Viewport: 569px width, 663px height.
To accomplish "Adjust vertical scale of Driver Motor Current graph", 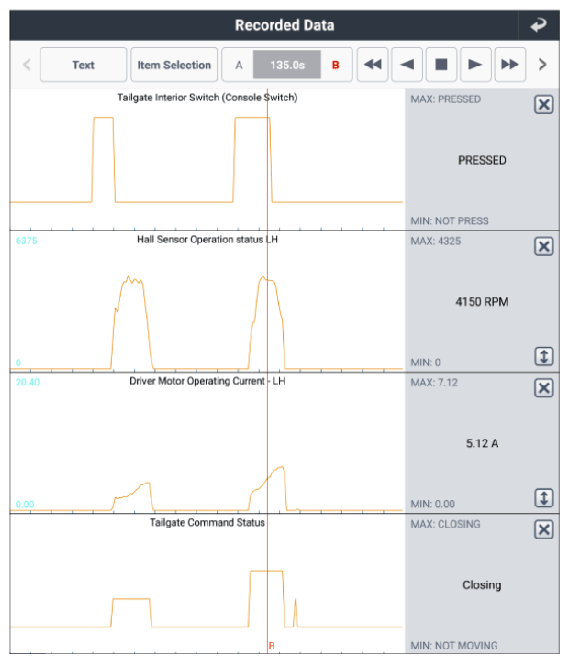I will [x=544, y=498].
